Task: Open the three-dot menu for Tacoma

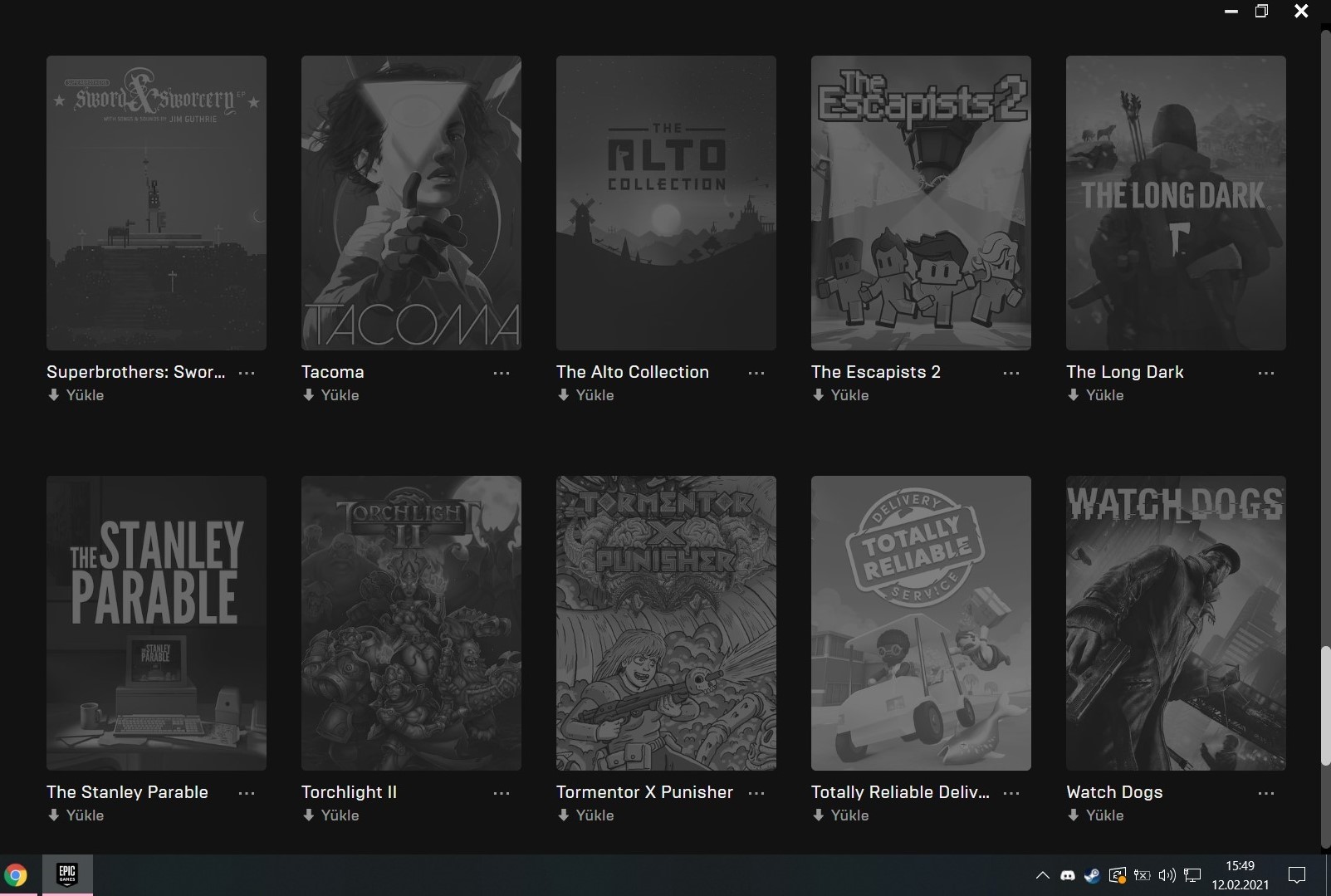Action: coord(502,373)
